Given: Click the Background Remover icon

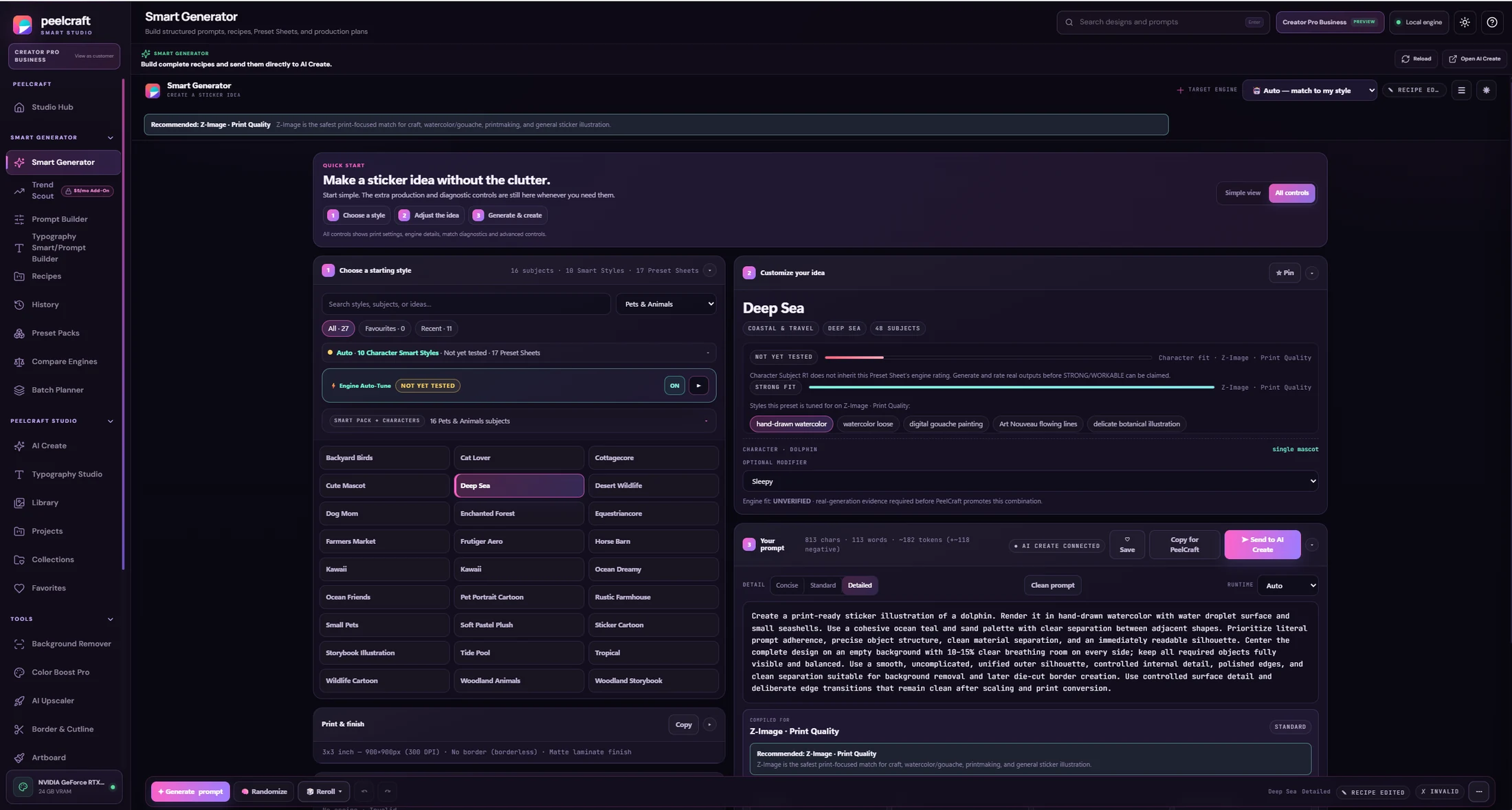Looking at the screenshot, I should tap(19, 644).
